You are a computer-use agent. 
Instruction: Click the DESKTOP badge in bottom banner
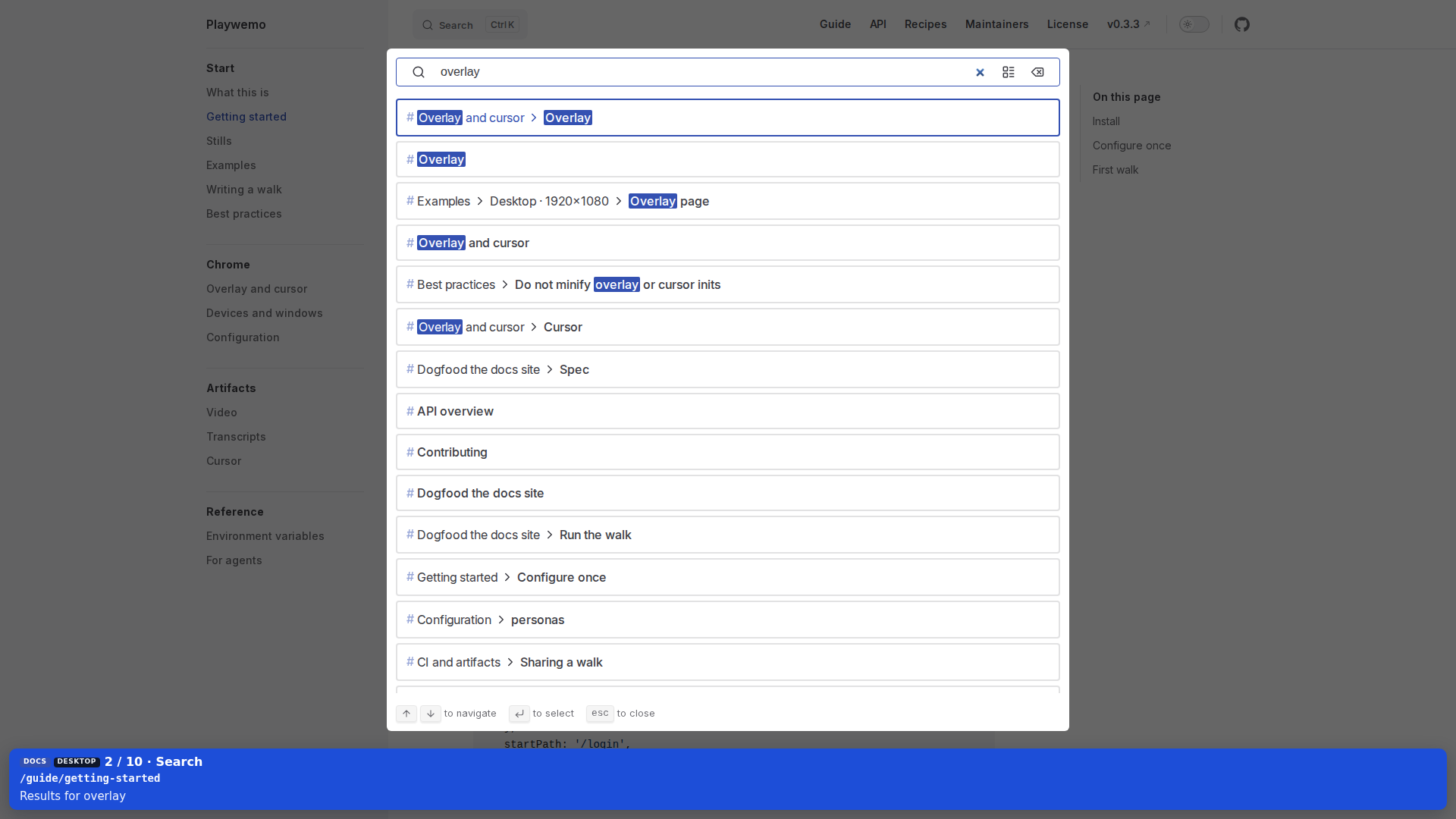[x=77, y=761]
